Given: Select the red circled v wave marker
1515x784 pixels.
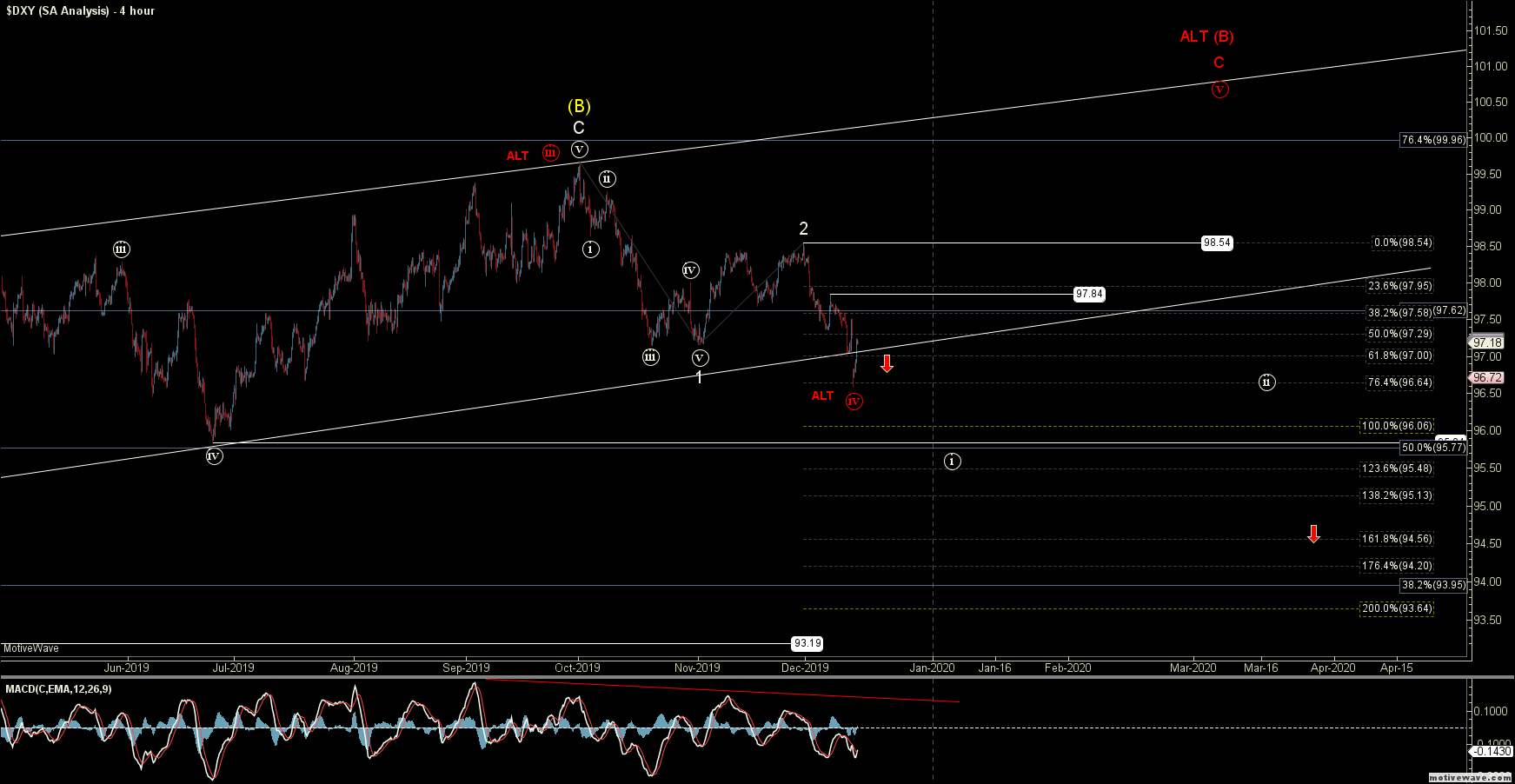Looking at the screenshot, I should click(1219, 89).
